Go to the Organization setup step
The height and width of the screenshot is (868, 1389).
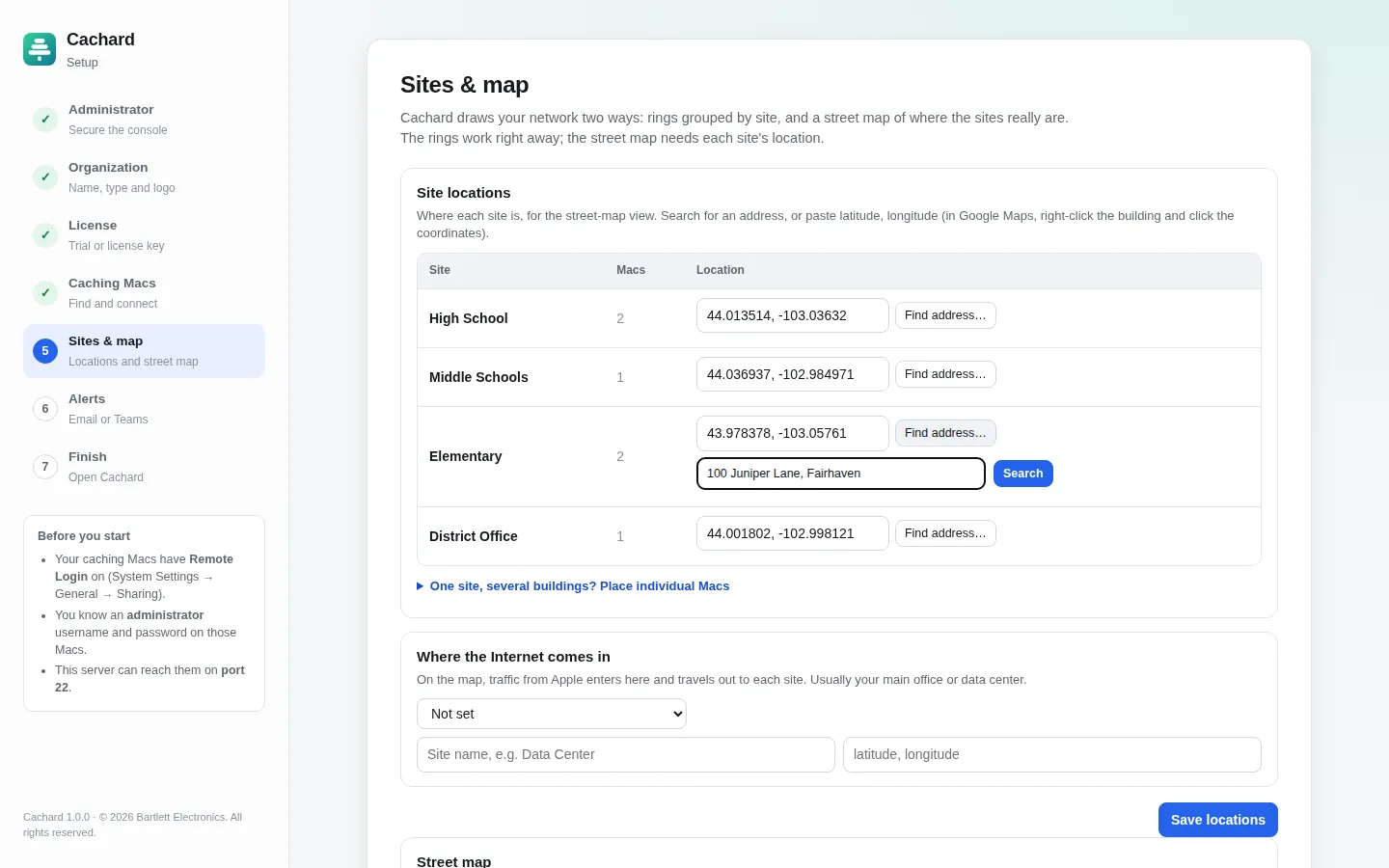click(144, 177)
